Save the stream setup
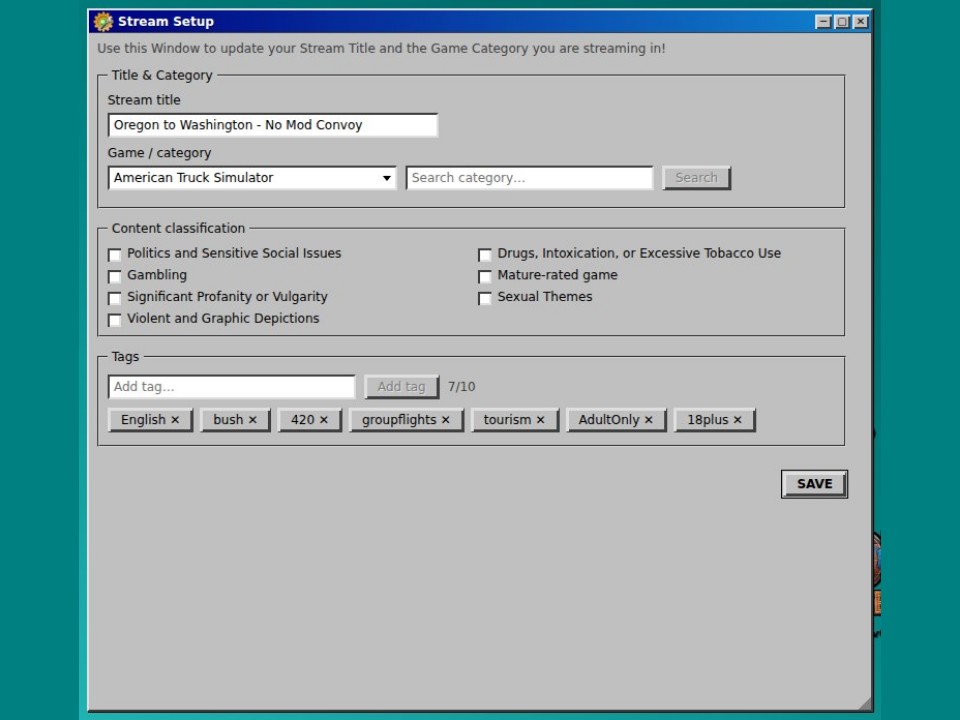Image resolution: width=960 pixels, height=720 pixels. 814,484
